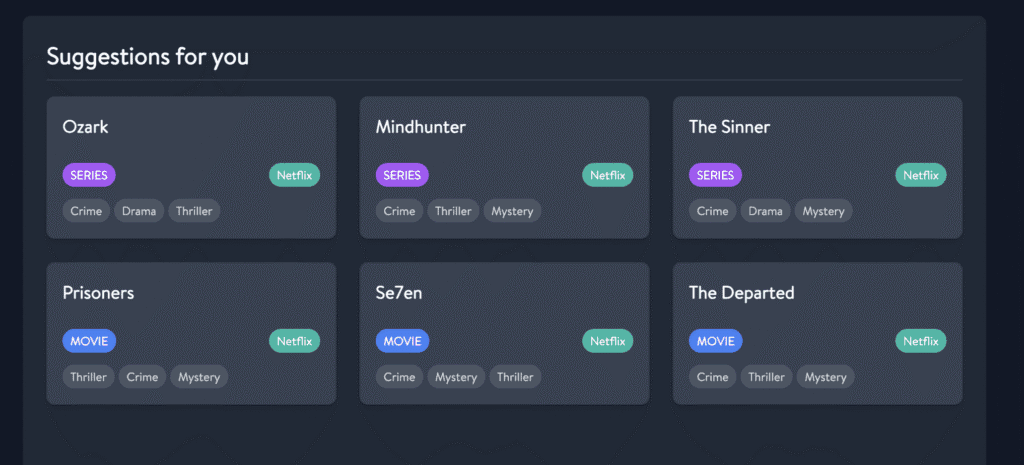Select The Sinner title
1024x465 pixels.
[x=729, y=127]
